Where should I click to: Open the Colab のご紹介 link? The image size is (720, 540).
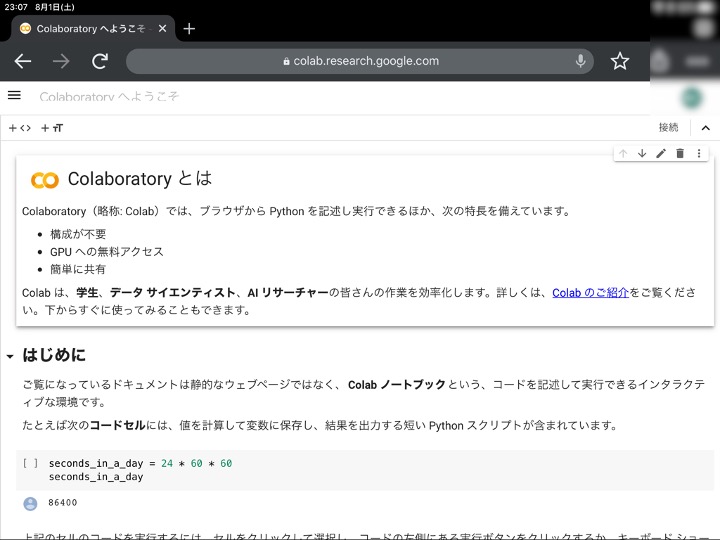(590, 292)
